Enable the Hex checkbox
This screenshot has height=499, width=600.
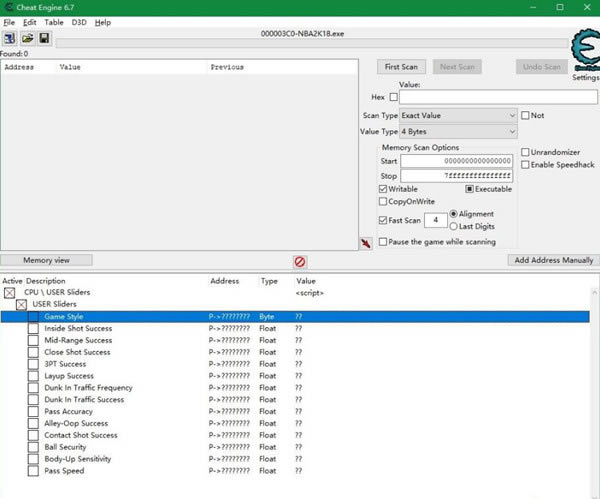point(393,98)
